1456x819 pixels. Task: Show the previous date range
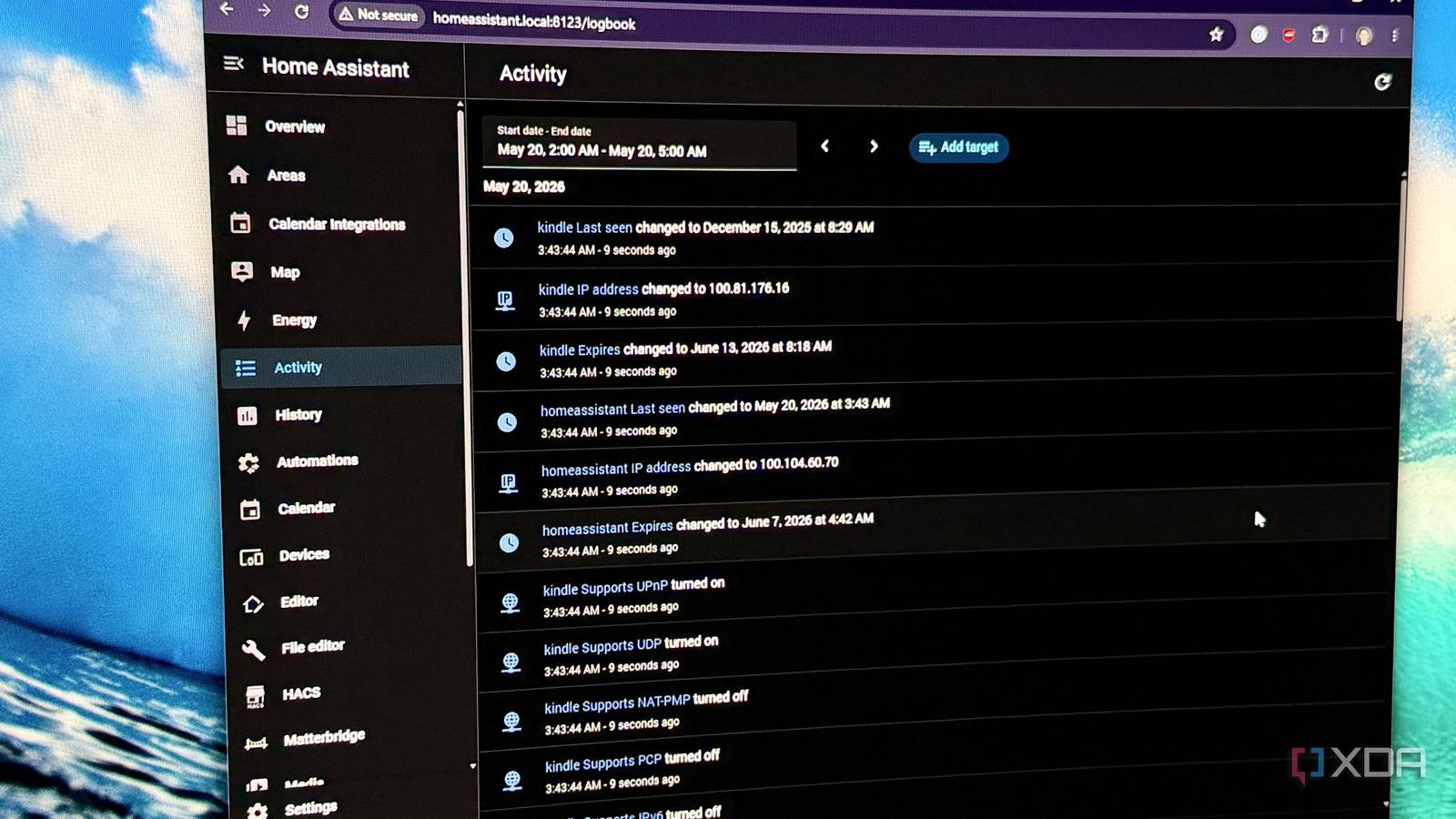pyautogui.click(x=825, y=146)
